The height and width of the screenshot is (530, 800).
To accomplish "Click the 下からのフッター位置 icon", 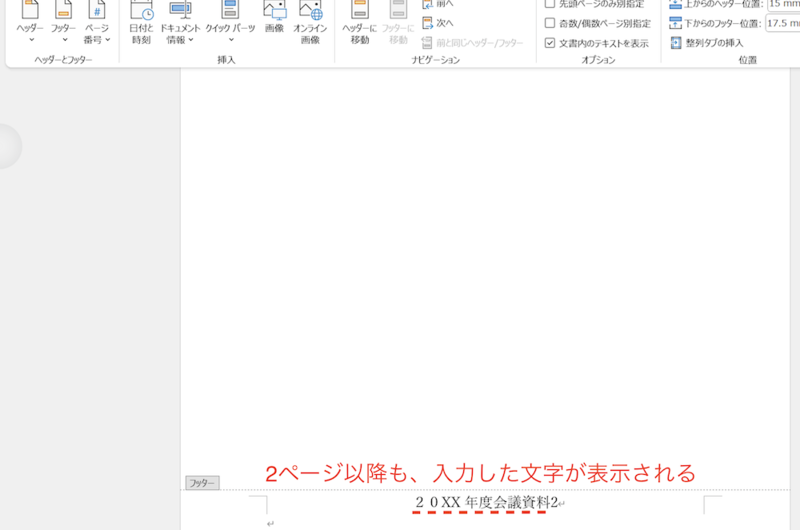I will point(676,23).
